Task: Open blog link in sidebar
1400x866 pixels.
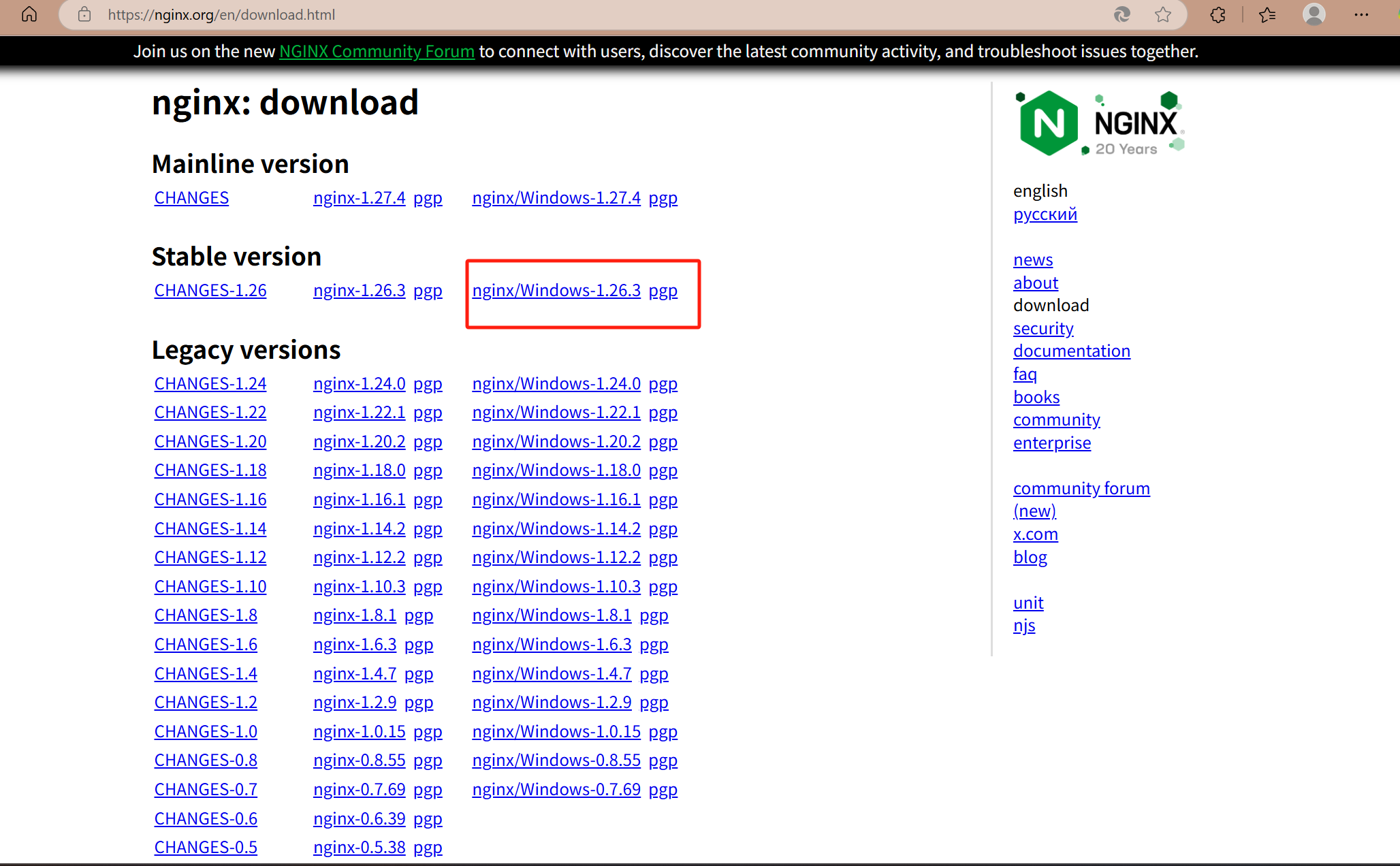Action: coord(1030,557)
